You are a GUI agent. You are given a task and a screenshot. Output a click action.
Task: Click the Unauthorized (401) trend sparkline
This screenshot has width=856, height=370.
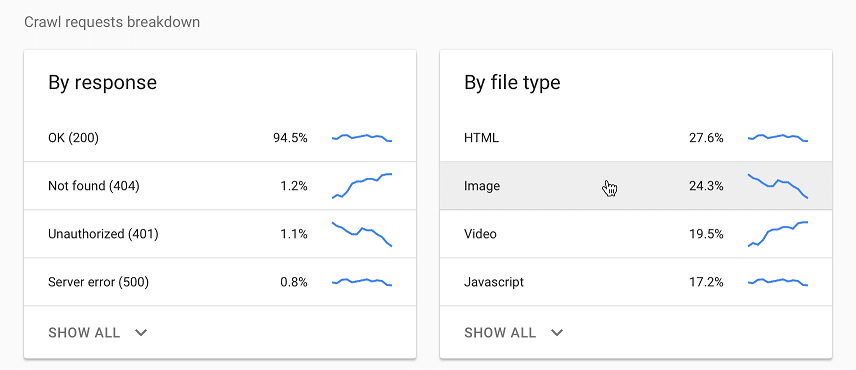[362, 234]
